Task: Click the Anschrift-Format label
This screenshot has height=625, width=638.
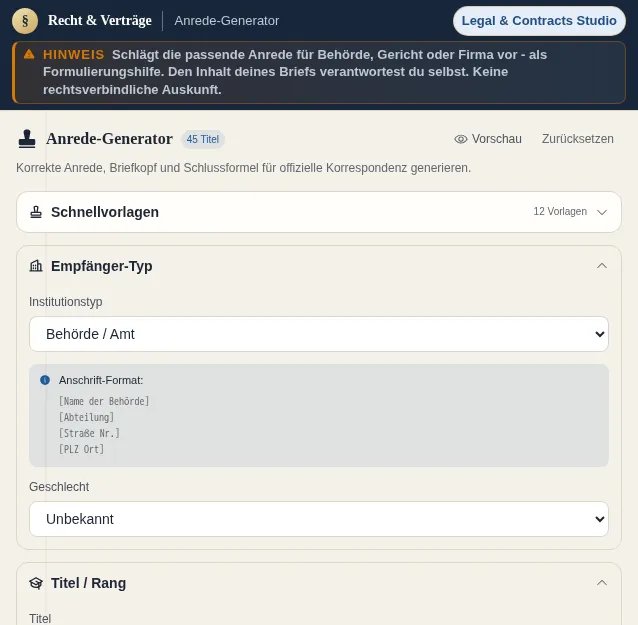Action: [101, 380]
